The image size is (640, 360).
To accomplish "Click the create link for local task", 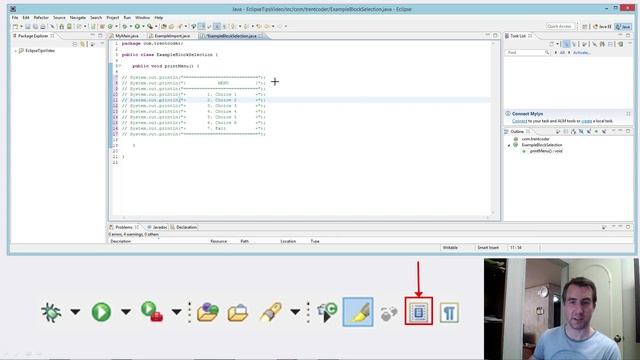I will [x=587, y=121].
